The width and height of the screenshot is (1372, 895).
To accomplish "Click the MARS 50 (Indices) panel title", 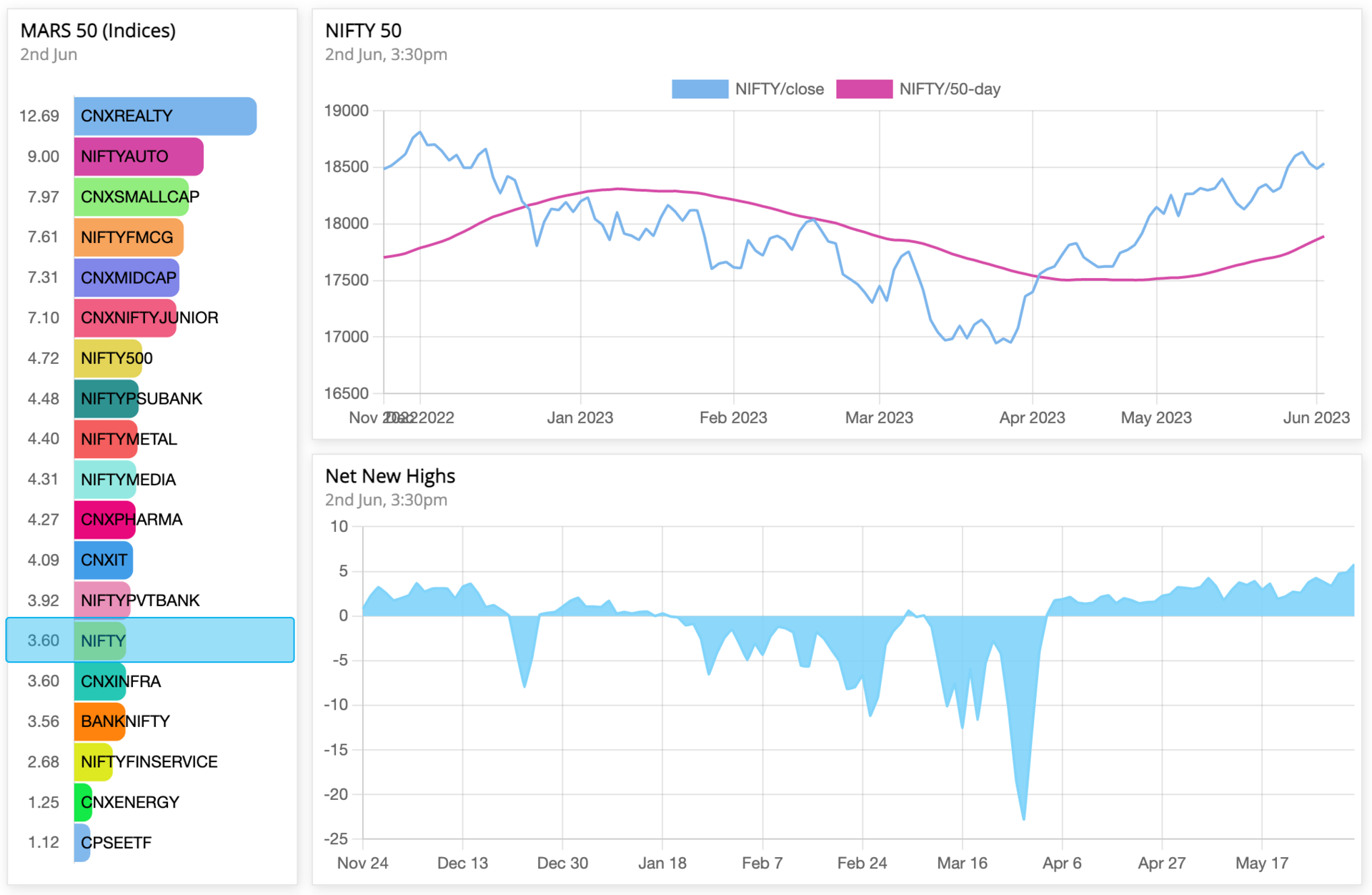I will (x=98, y=31).
